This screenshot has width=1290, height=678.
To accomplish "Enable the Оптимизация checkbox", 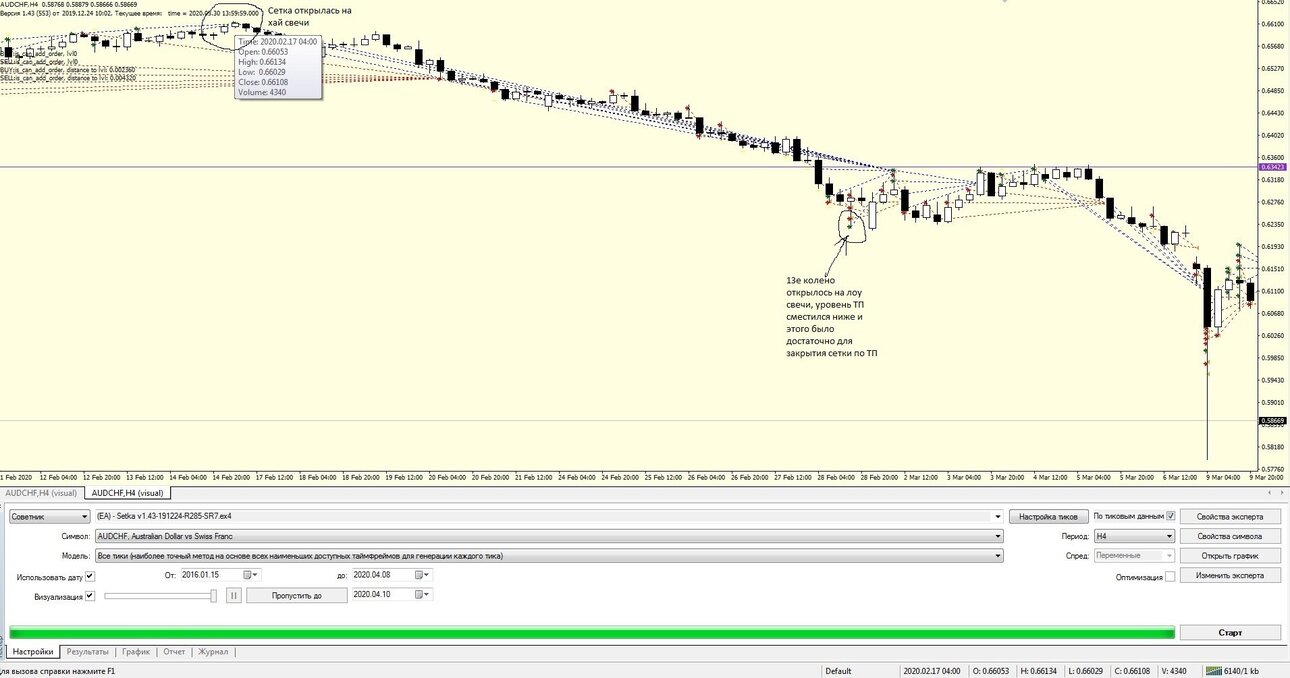I will point(1170,576).
